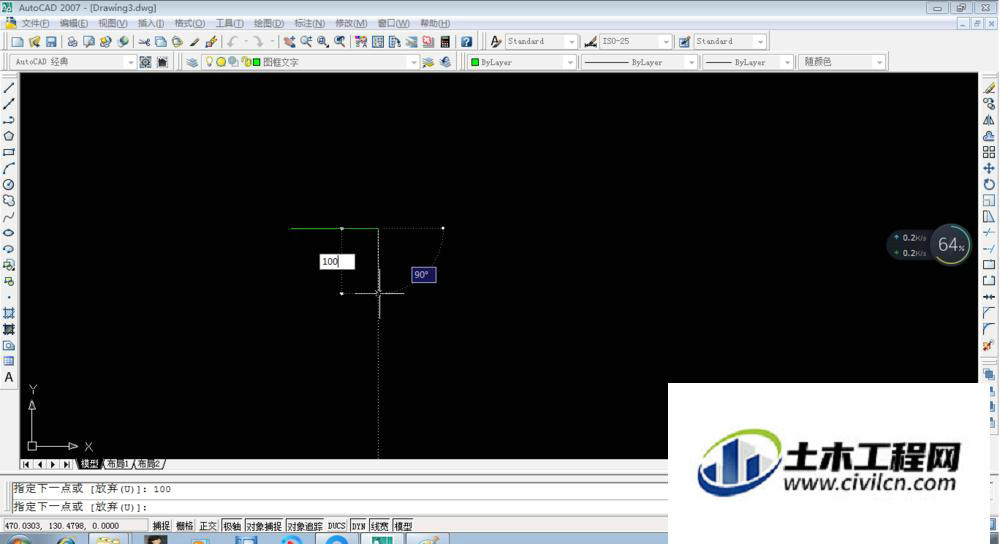This screenshot has height=544, width=1000.
Task: Select the Fillet modify tool
Action: click(989, 328)
